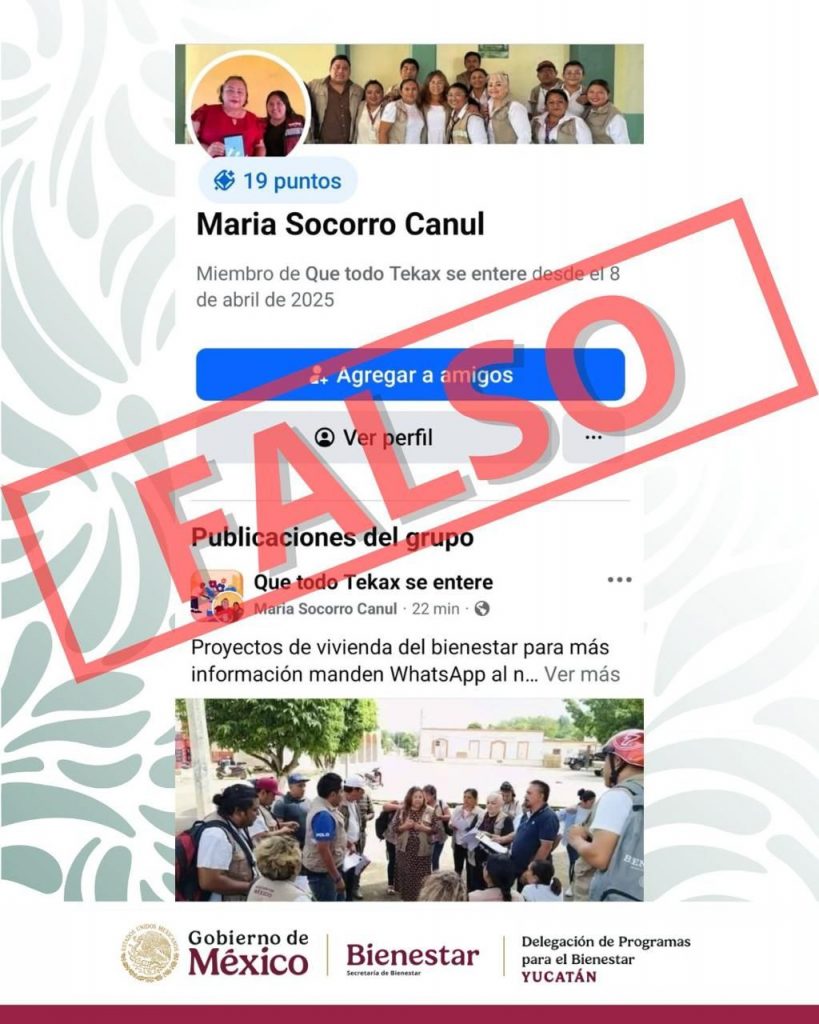Click the Bienestar logo
The image size is (819, 1024).
click(413, 957)
